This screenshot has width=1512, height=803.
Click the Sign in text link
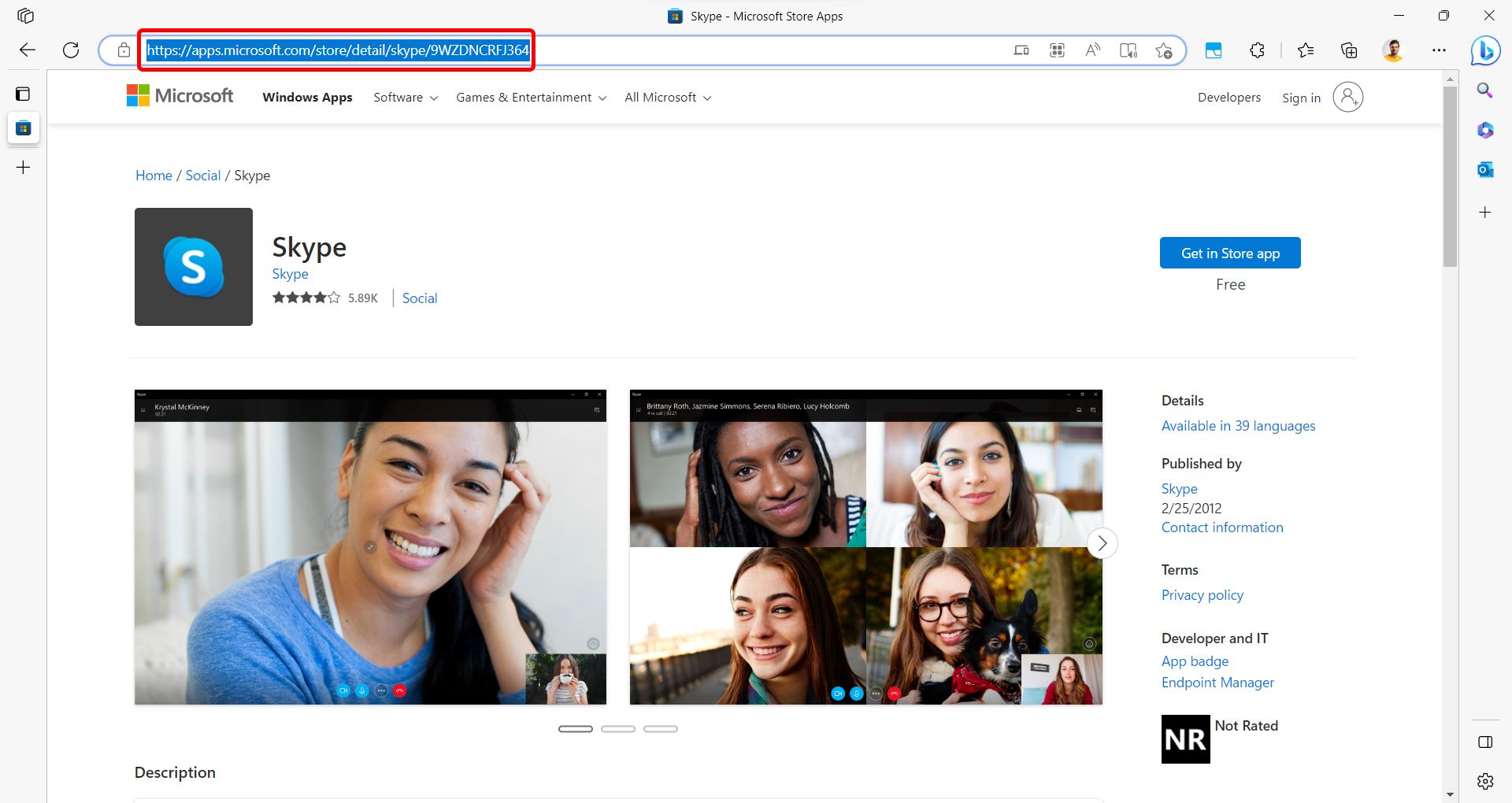pyautogui.click(x=1301, y=98)
